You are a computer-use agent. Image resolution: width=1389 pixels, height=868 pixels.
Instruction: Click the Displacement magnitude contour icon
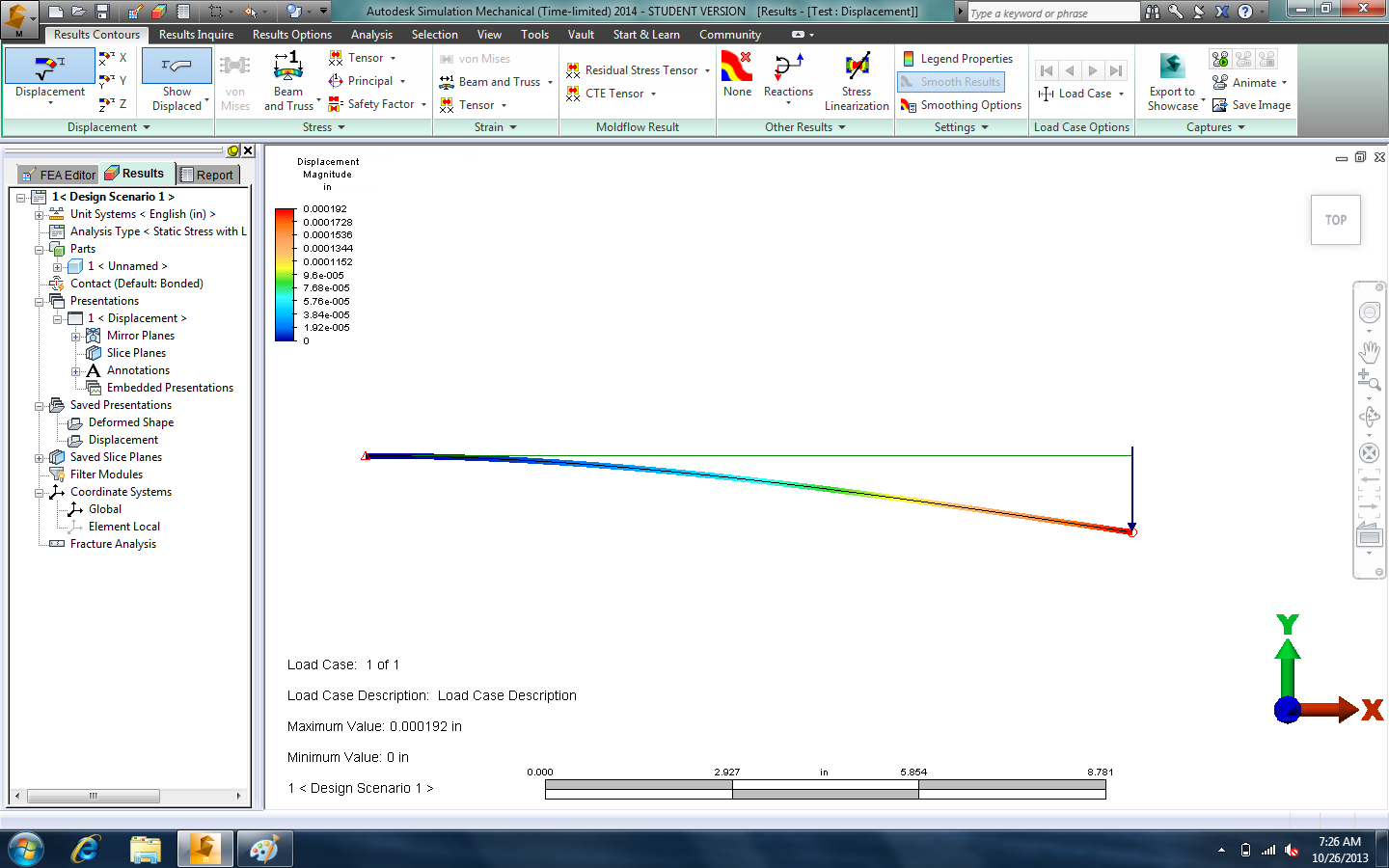pos(50,68)
